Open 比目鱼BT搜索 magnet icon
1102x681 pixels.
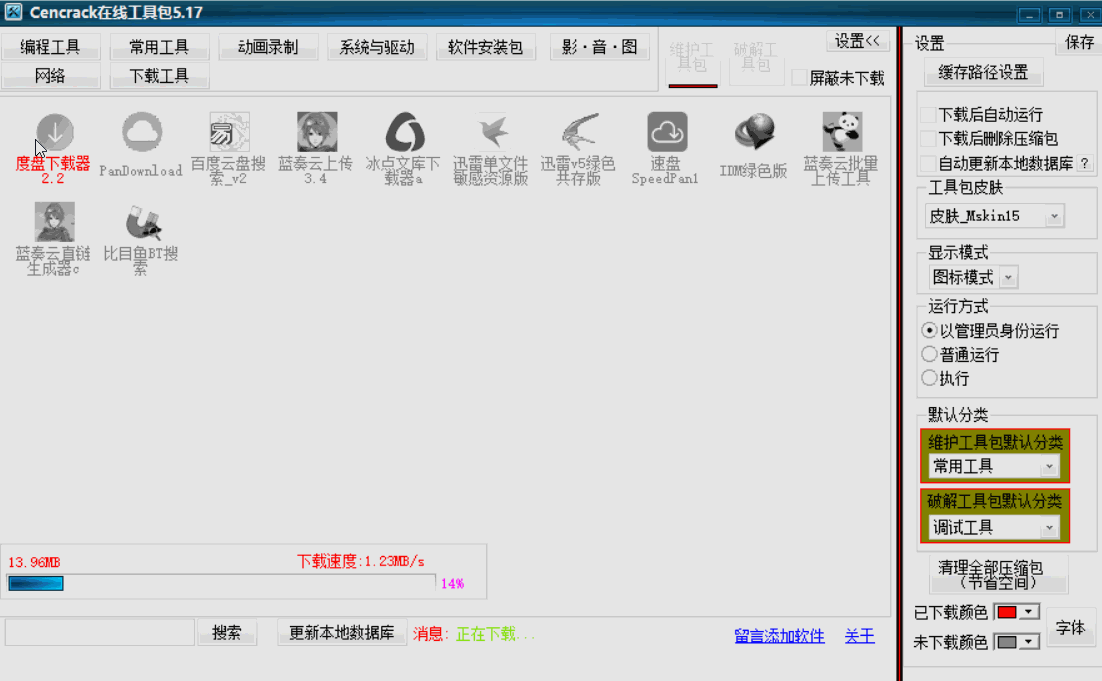pos(141,221)
